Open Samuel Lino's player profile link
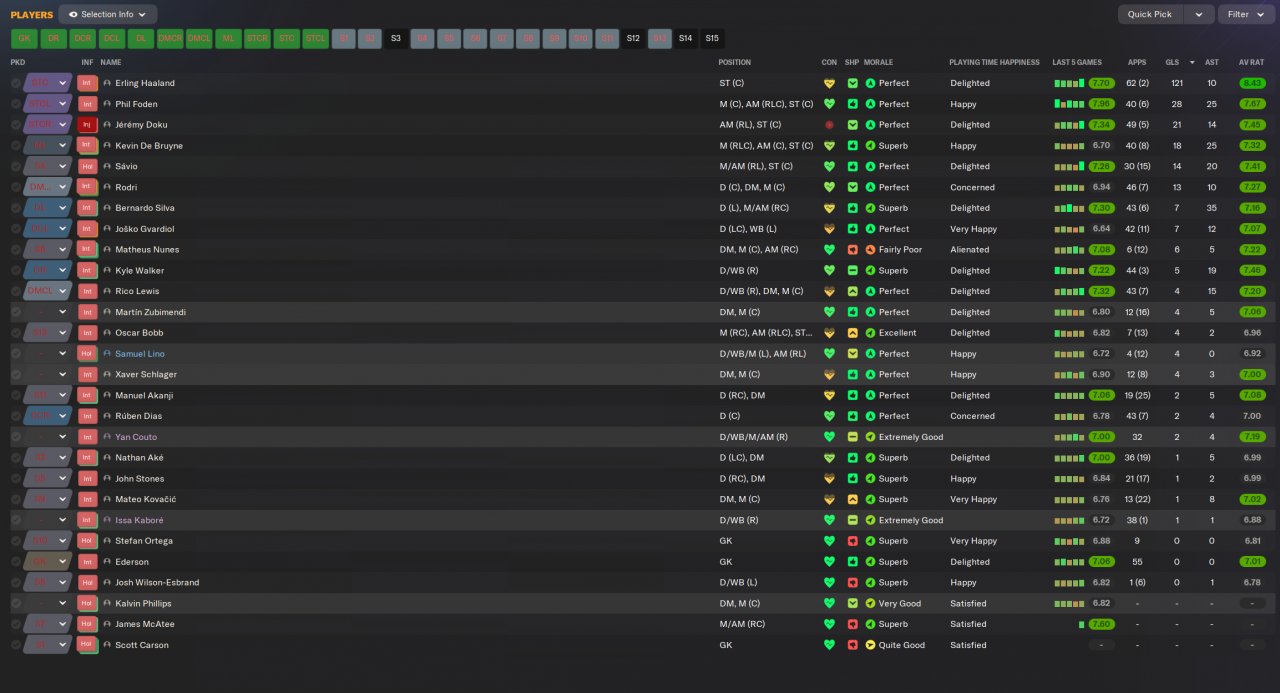The width and height of the screenshot is (1280, 693). coord(140,354)
